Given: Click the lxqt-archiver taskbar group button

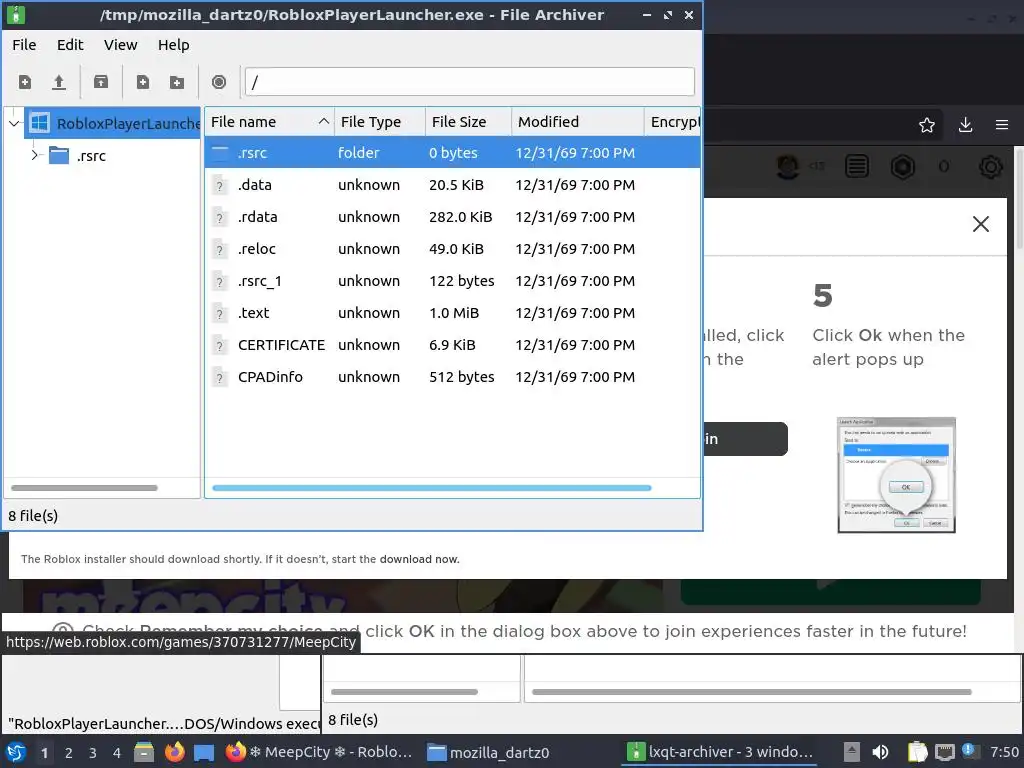Looking at the screenshot, I should 720,752.
